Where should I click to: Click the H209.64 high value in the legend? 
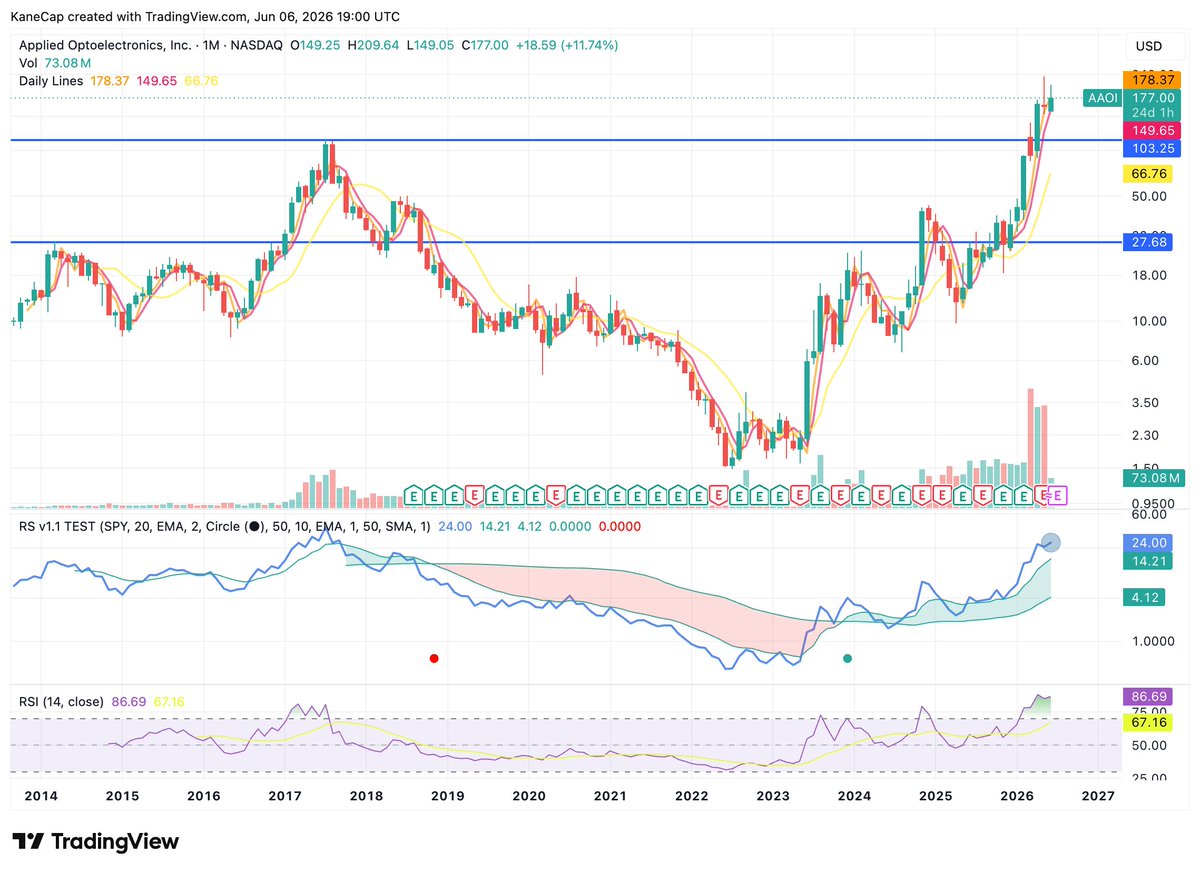coord(373,45)
